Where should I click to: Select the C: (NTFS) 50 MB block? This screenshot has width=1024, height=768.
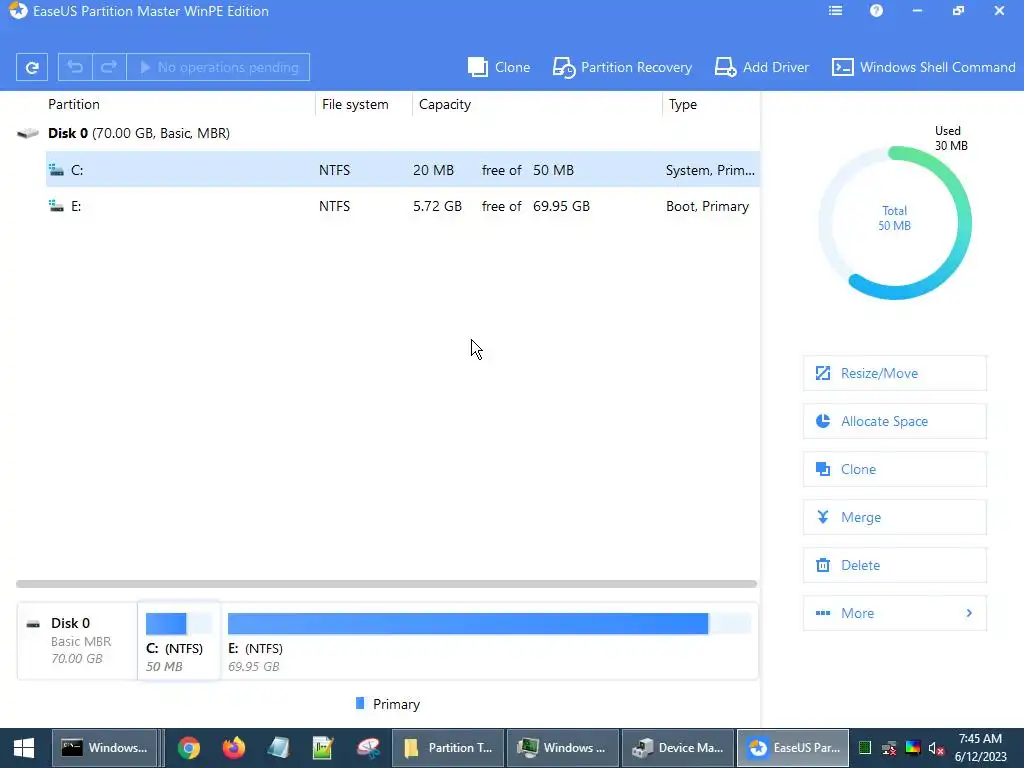coord(179,641)
